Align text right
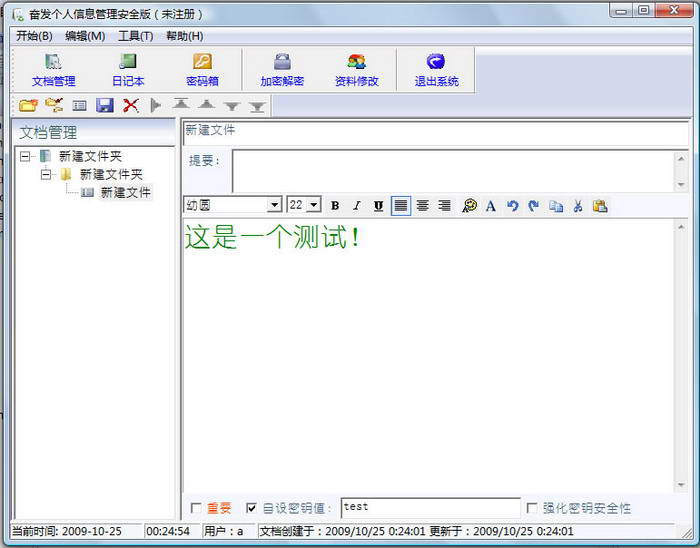Image resolution: width=700 pixels, height=548 pixels. coord(444,206)
